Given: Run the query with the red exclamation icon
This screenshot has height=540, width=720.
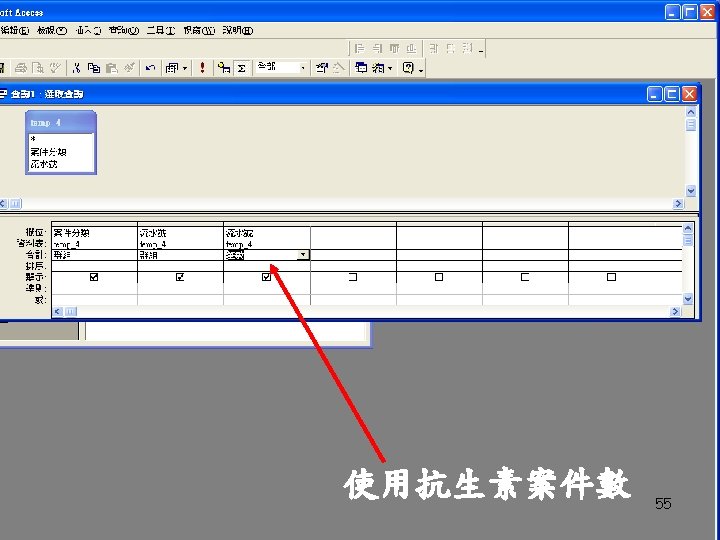Looking at the screenshot, I should 202,68.
